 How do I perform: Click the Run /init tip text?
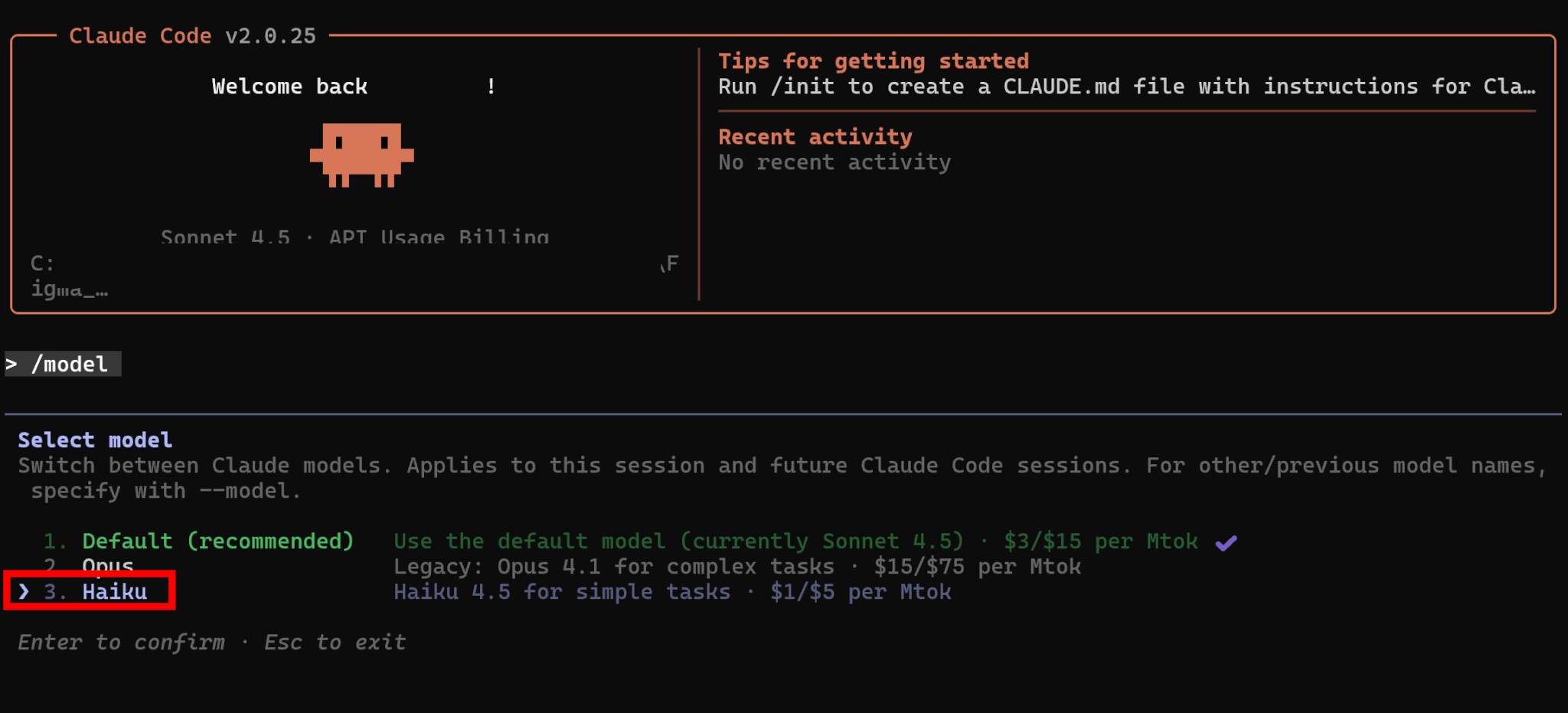1125,87
